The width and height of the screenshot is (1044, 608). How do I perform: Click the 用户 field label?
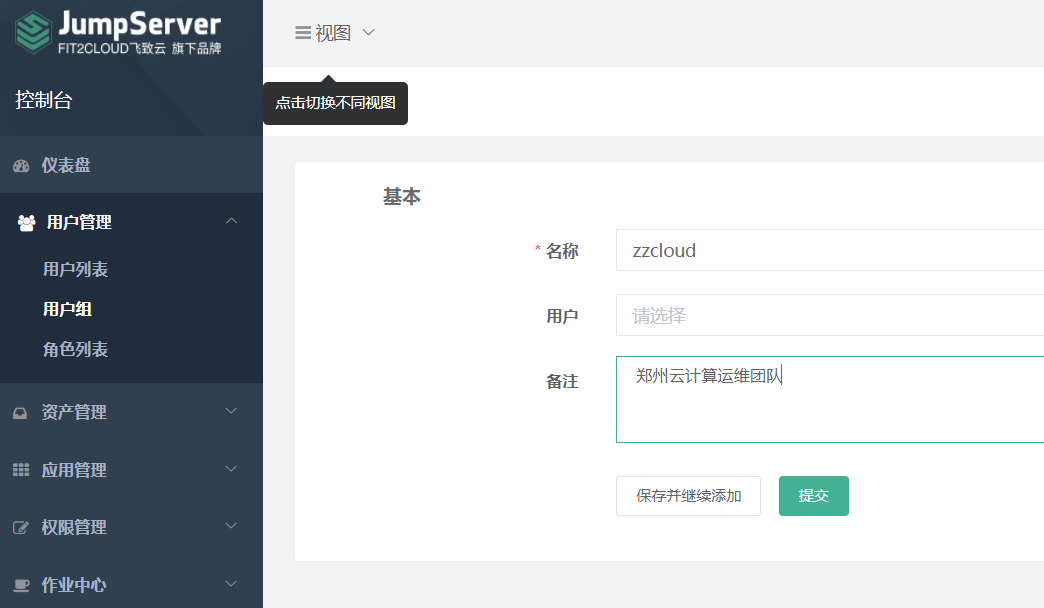(x=562, y=316)
